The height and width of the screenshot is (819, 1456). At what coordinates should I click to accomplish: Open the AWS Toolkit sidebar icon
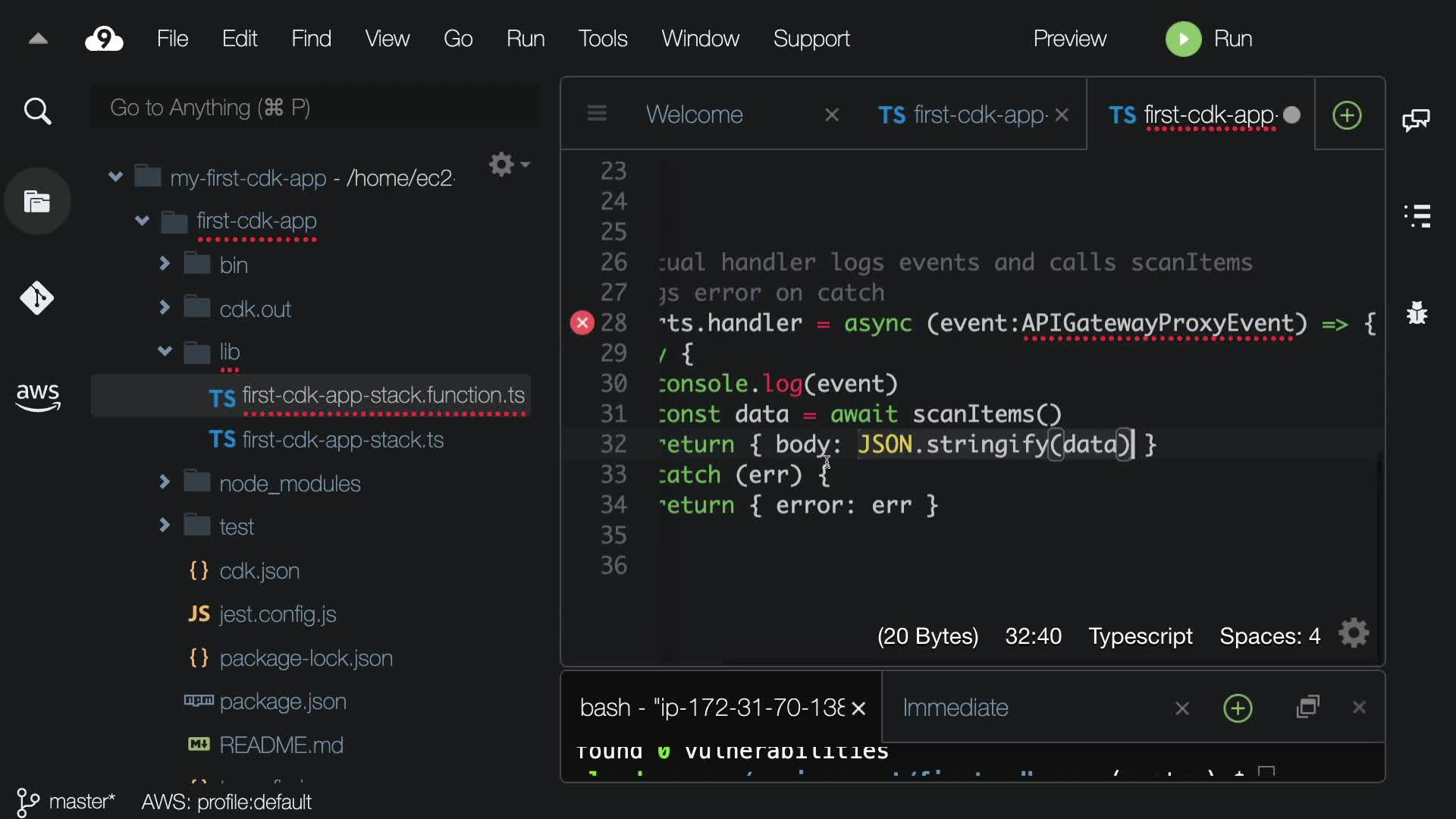(37, 396)
